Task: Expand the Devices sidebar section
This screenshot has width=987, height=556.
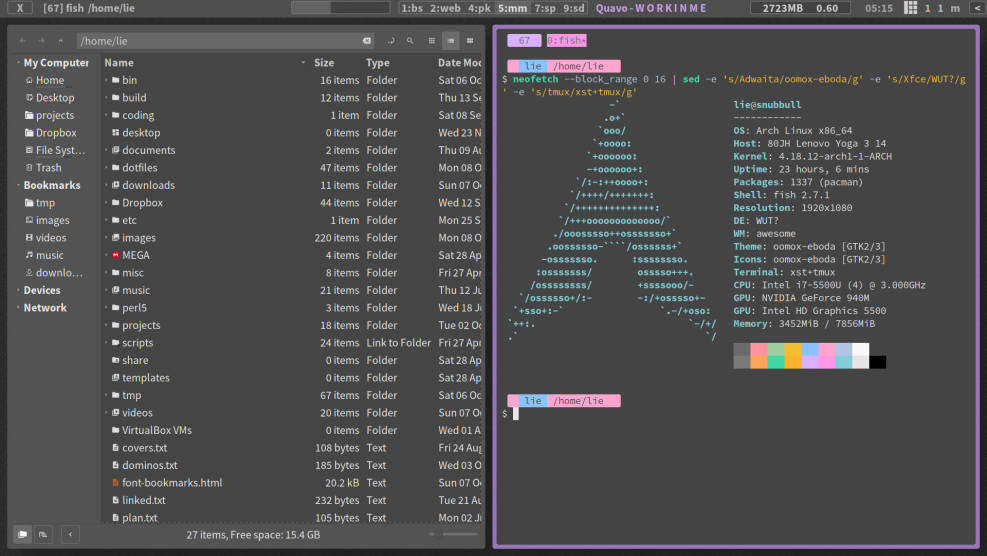Action: pos(18,291)
